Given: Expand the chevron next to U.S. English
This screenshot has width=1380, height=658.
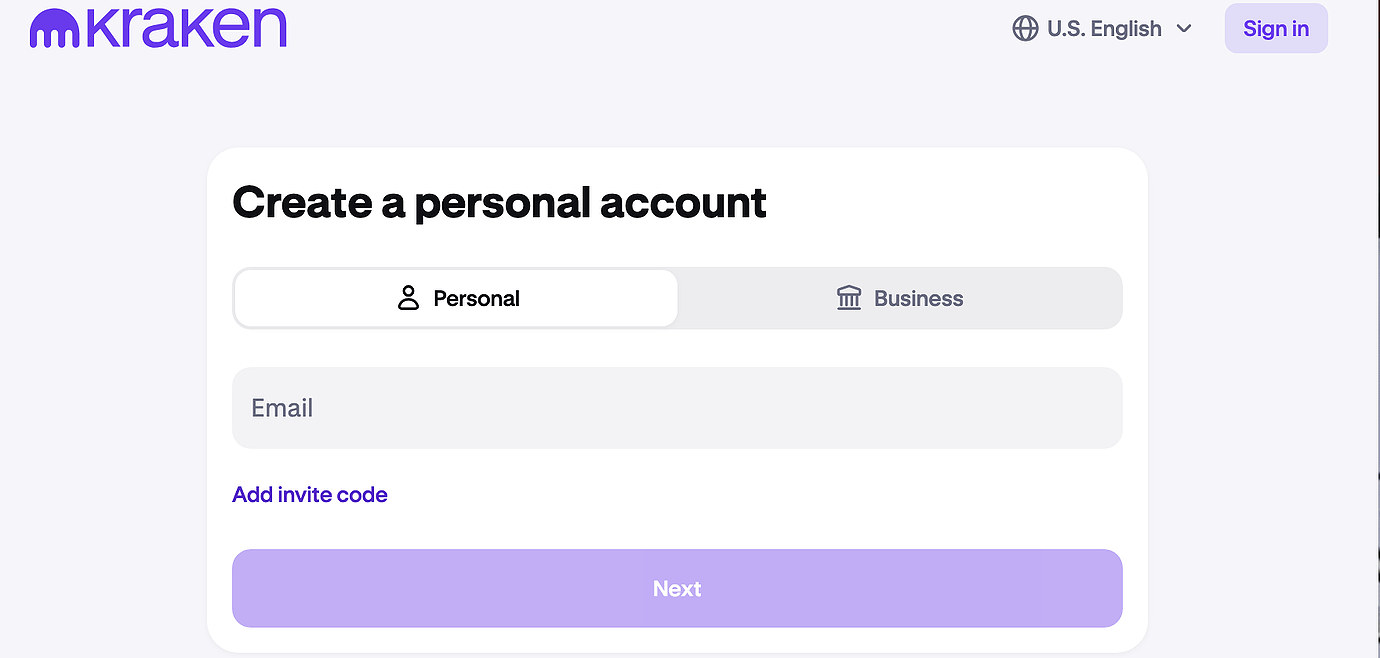Looking at the screenshot, I should coord(1184,28).
